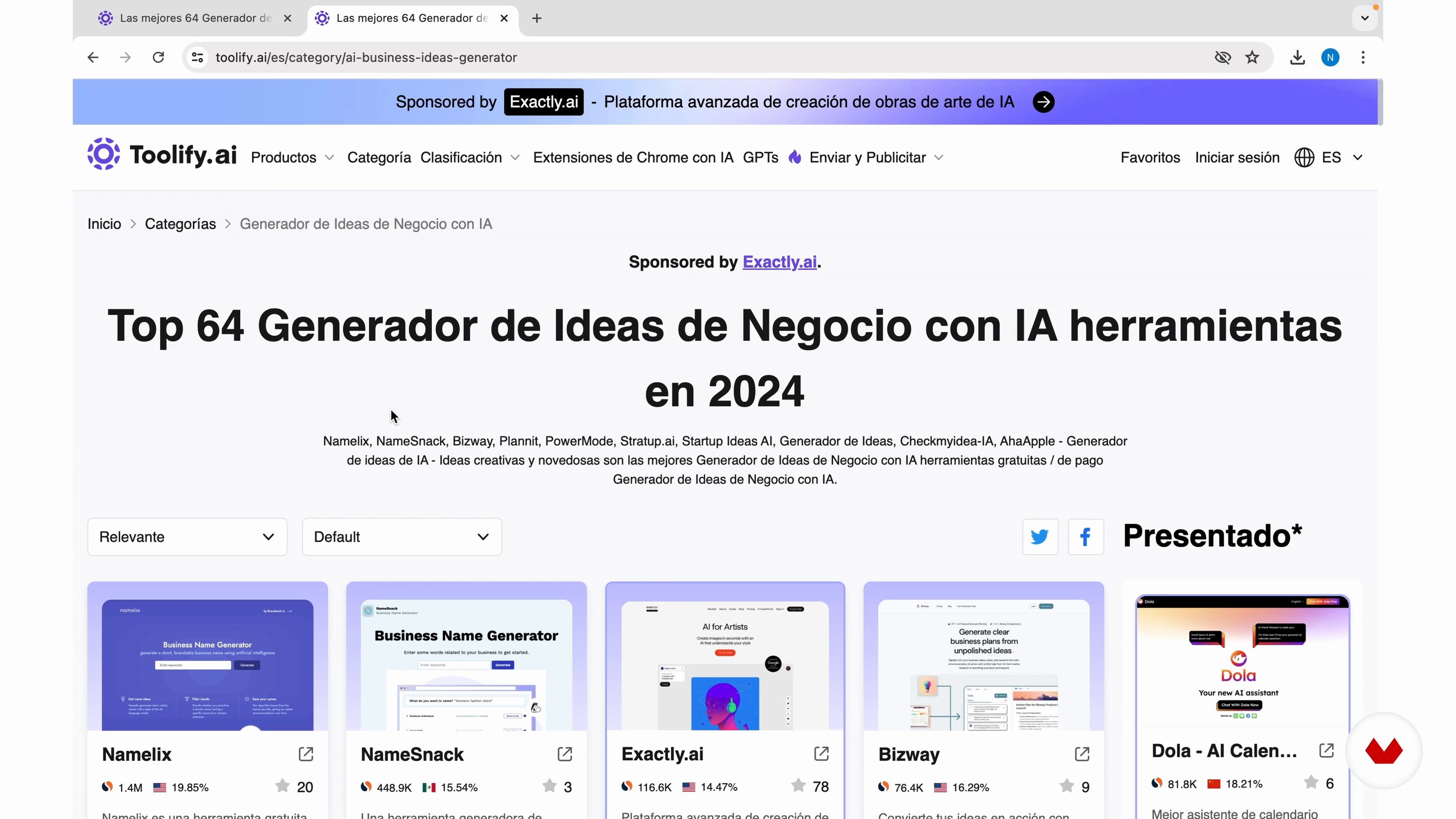Click Categorías in breadcrumb
Viewport: 1456px width, 819px height.
(x=180, y=224)
